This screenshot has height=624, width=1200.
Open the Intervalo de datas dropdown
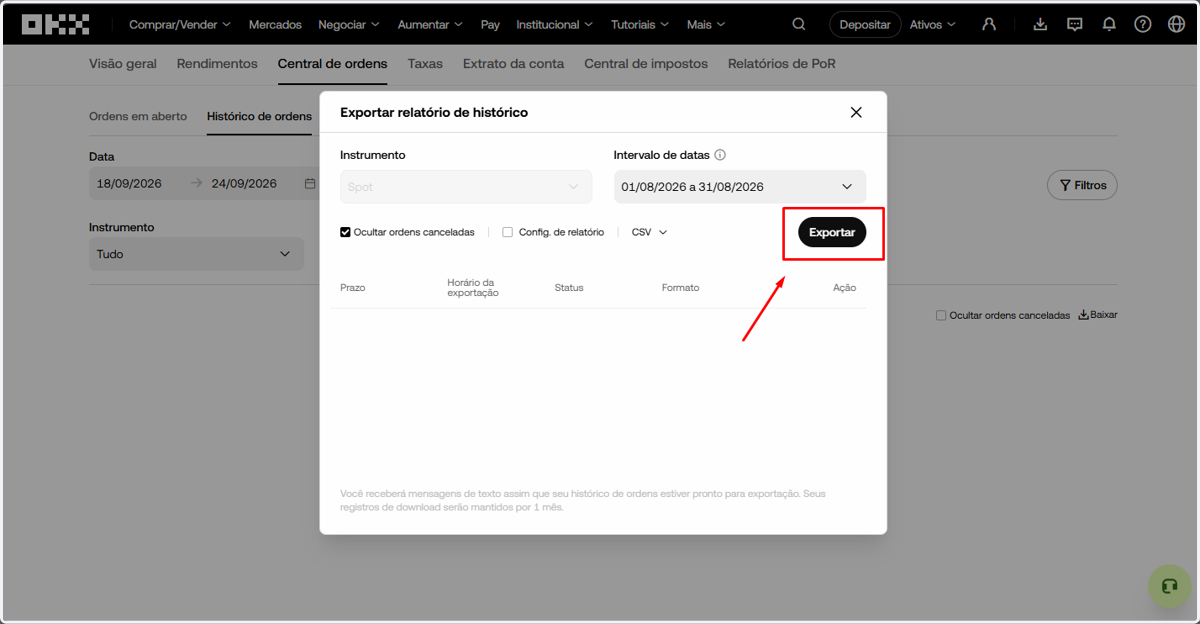[740, 187]
